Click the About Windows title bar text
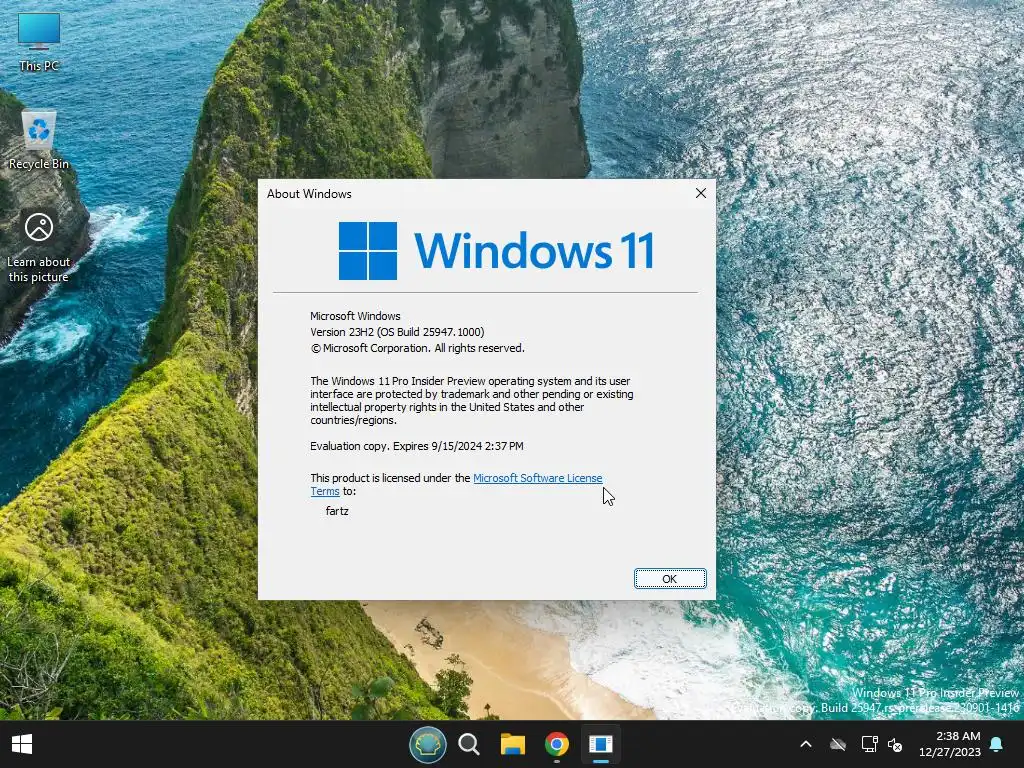1024x768 pixels. pyautogui.click(x=309, y=194)
